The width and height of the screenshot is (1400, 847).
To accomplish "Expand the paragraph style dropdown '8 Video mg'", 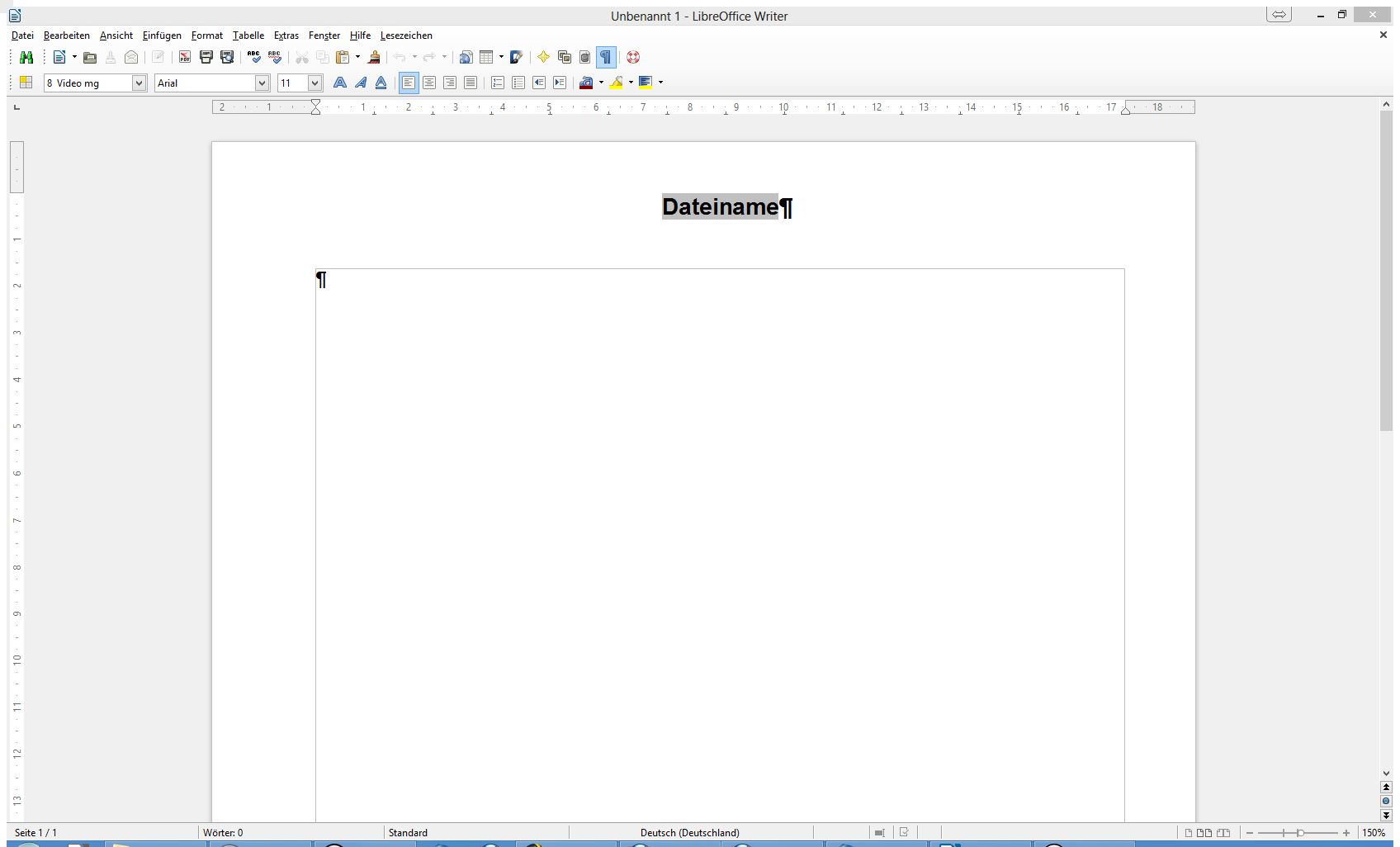I will 139,83.
